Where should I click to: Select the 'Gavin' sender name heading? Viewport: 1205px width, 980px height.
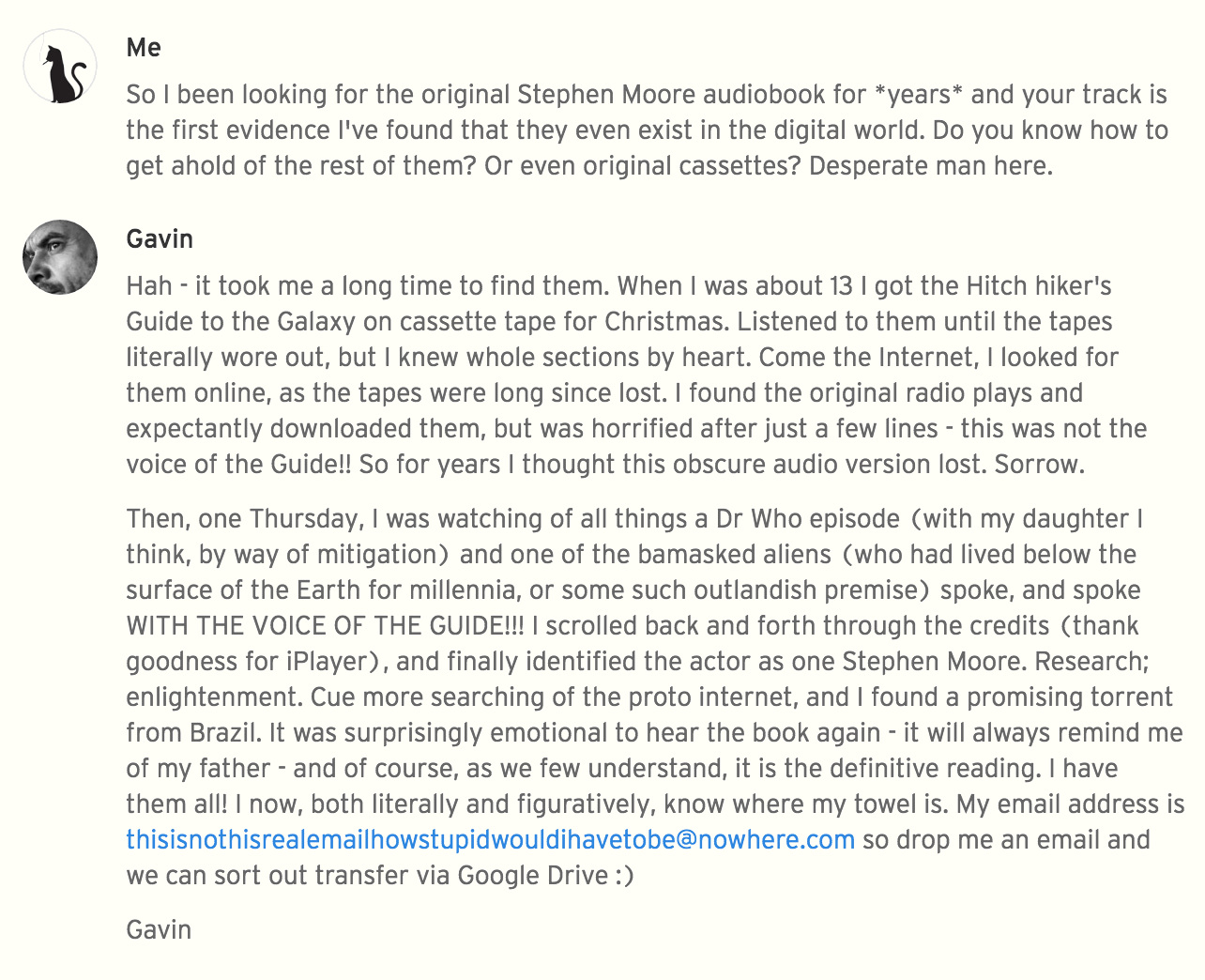pyautogui.click(x=160, y=239)
